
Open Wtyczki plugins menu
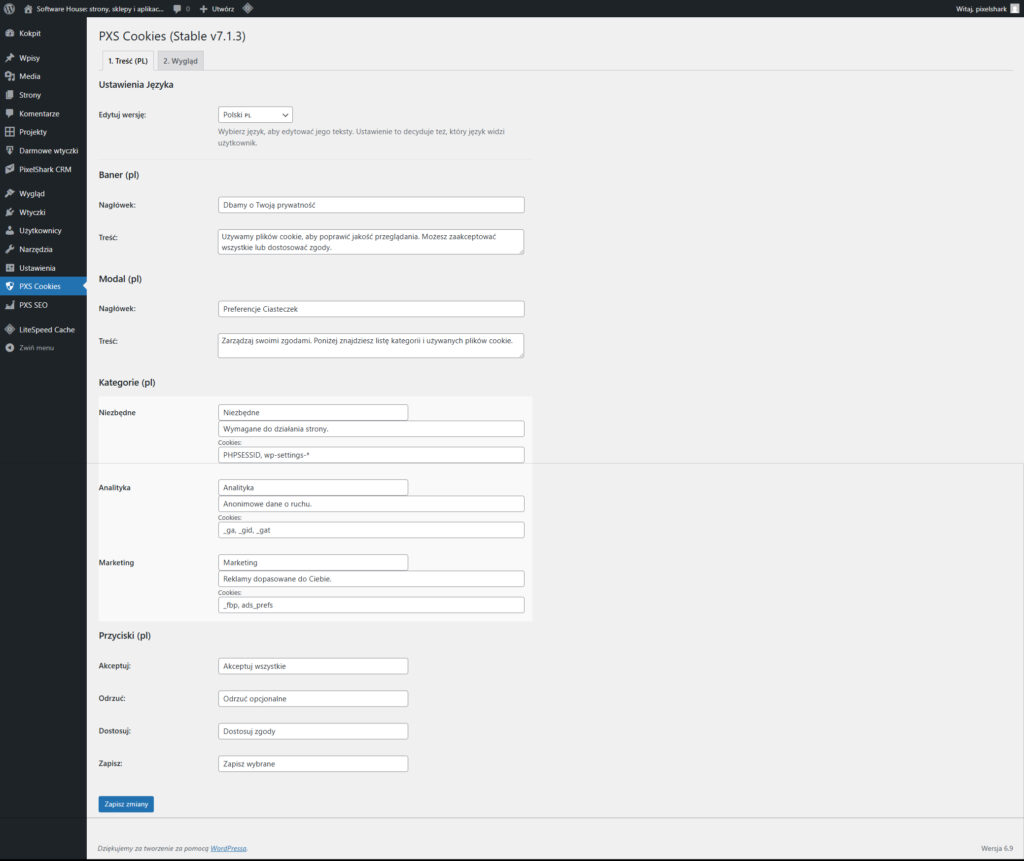pyautogui.click(x=32, y=212)
